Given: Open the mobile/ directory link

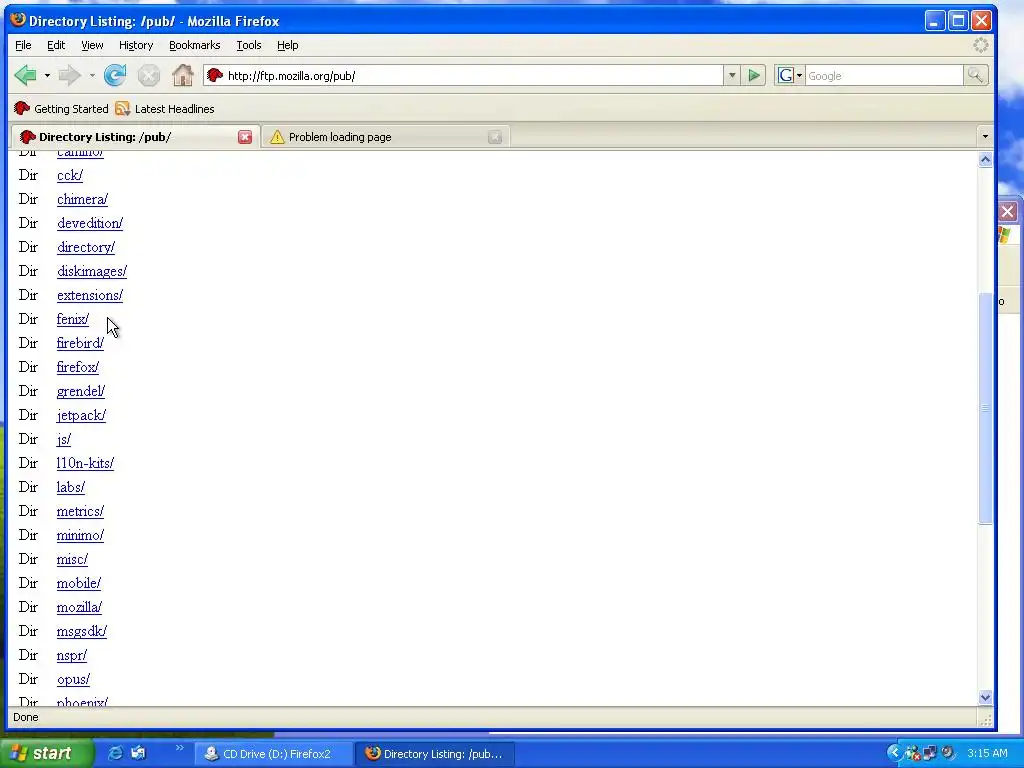Looking at the screenshot, I should 78,583.
